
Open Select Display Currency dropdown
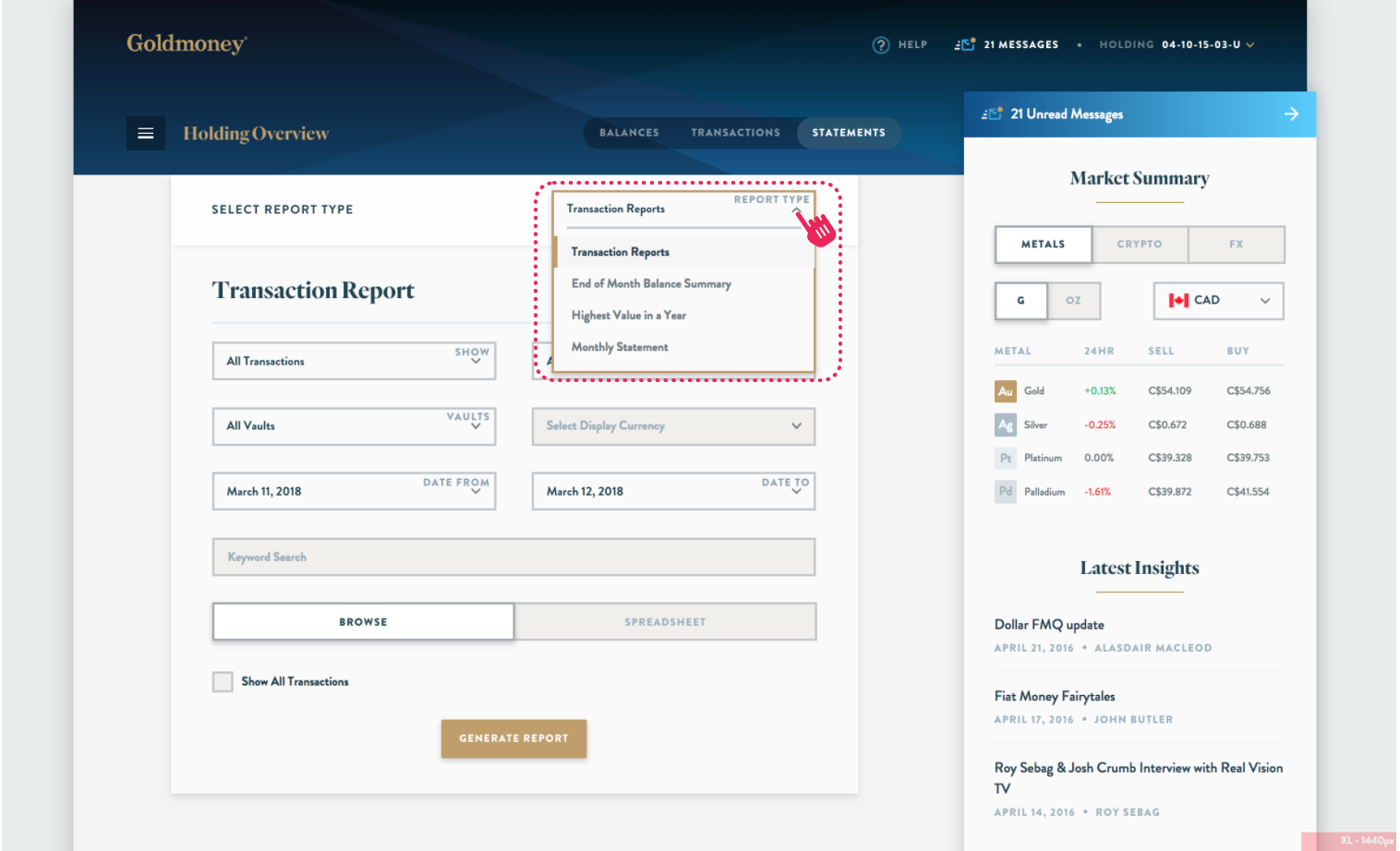click(x=673, y=426)
